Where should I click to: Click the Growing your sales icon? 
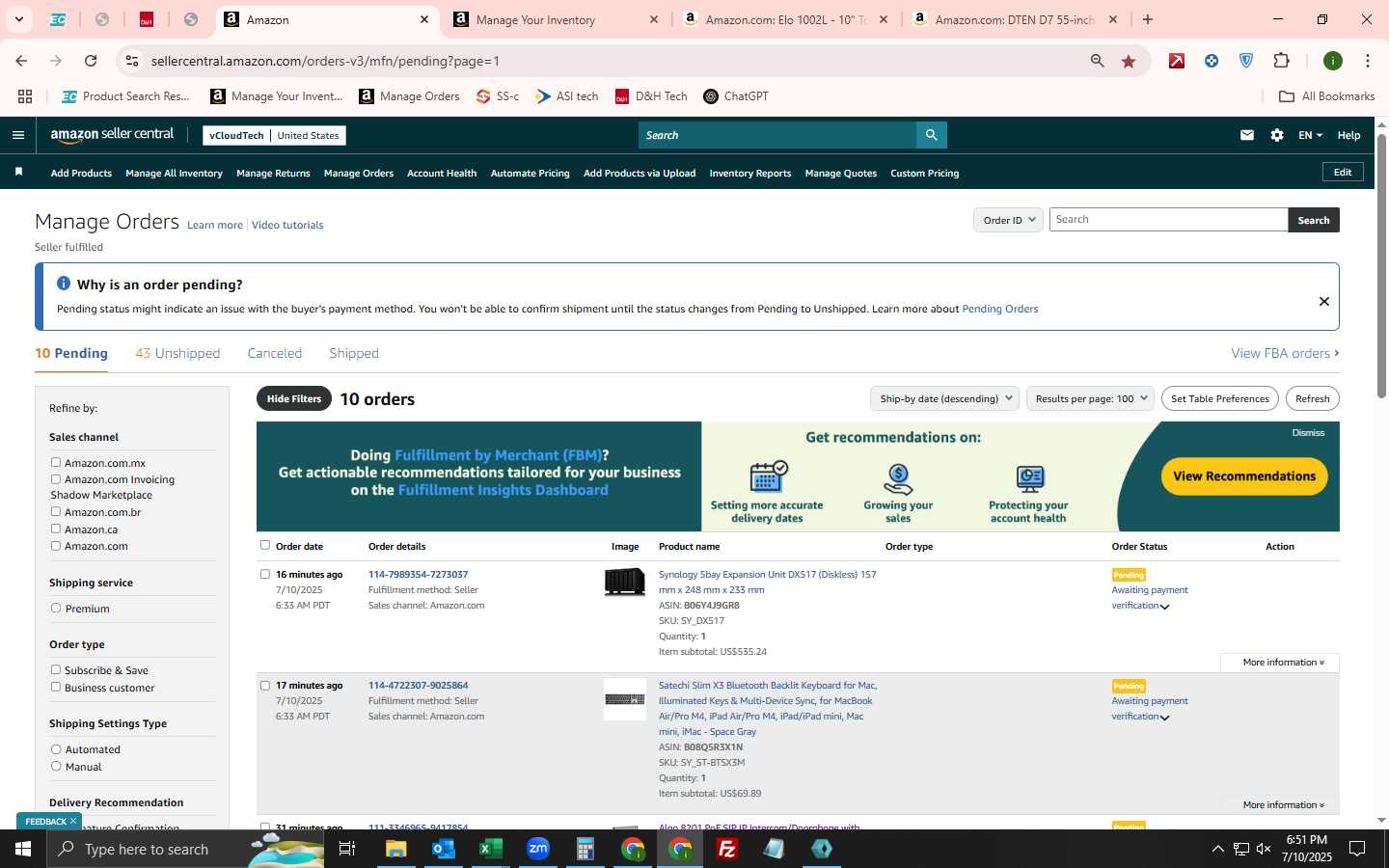tap(898, 478)
